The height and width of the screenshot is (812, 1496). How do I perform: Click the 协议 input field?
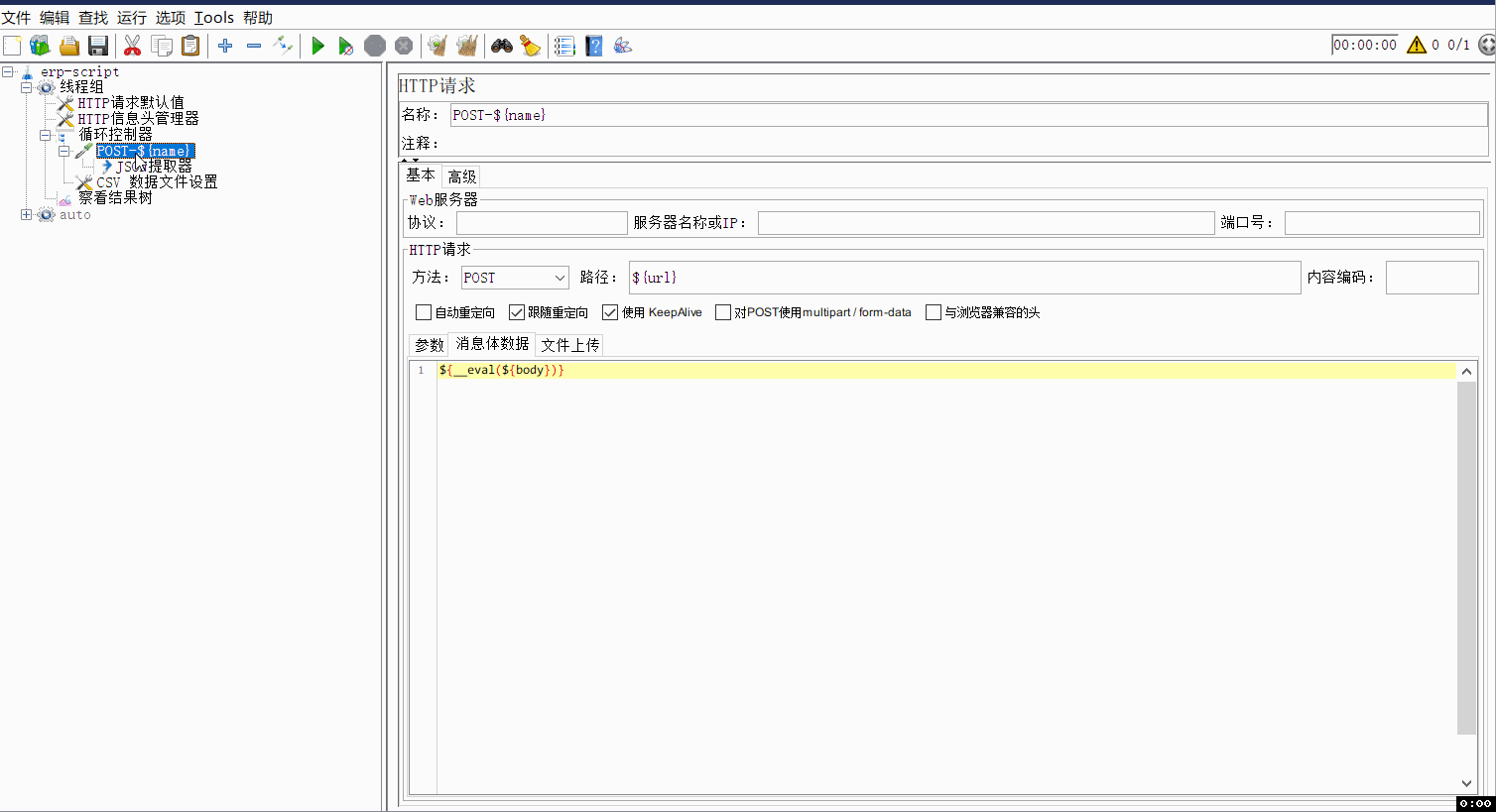click(x=542, y=223)
